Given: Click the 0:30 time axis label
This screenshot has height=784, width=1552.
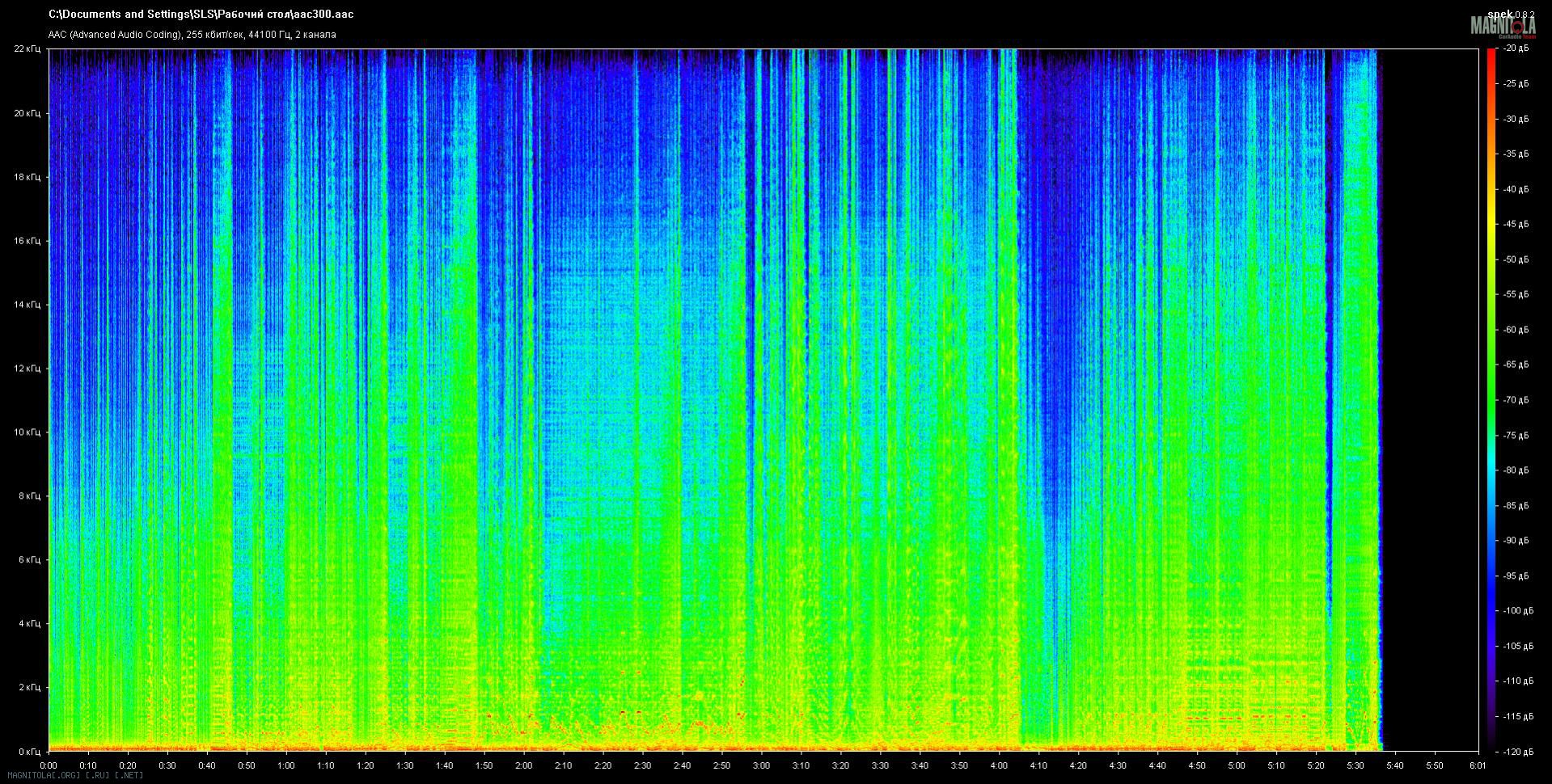Looking at the screenshot, I should click(x=167, y=765).
